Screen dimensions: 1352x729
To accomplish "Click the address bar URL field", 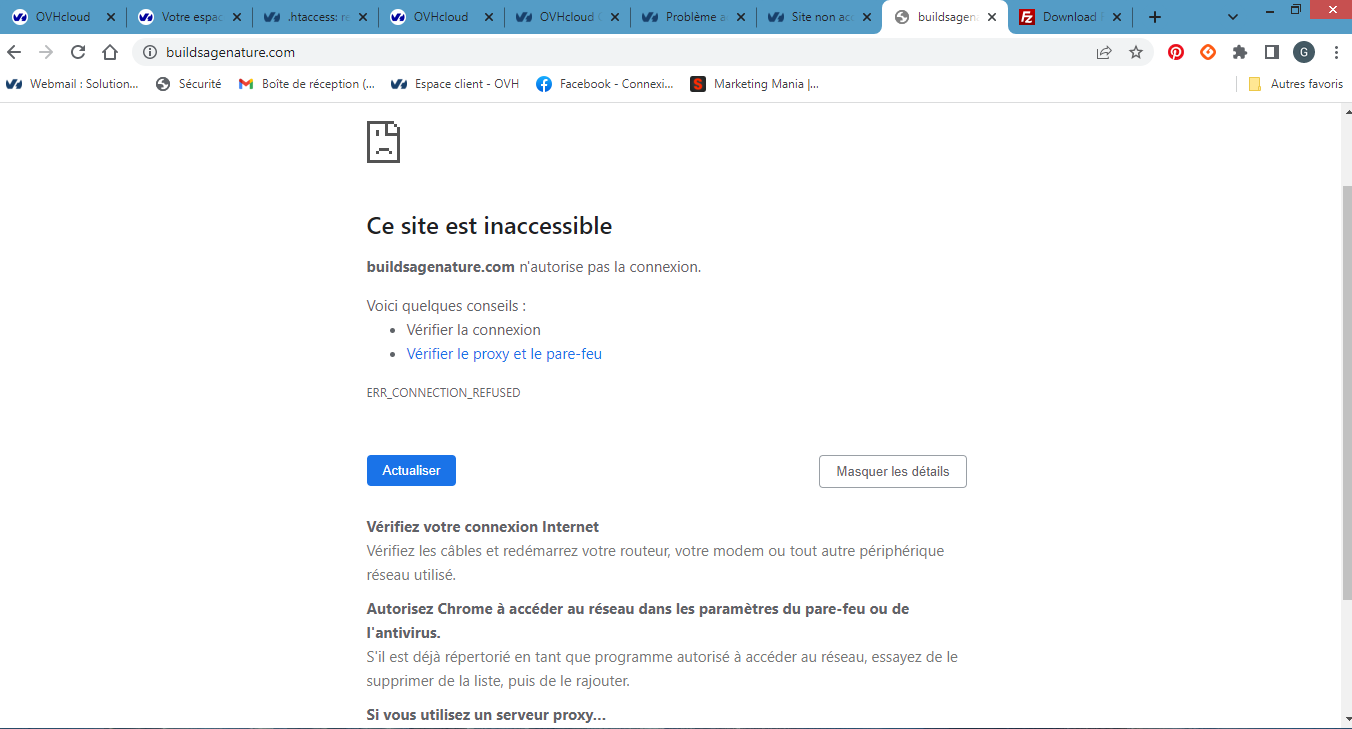I will (x=600, y=52).
